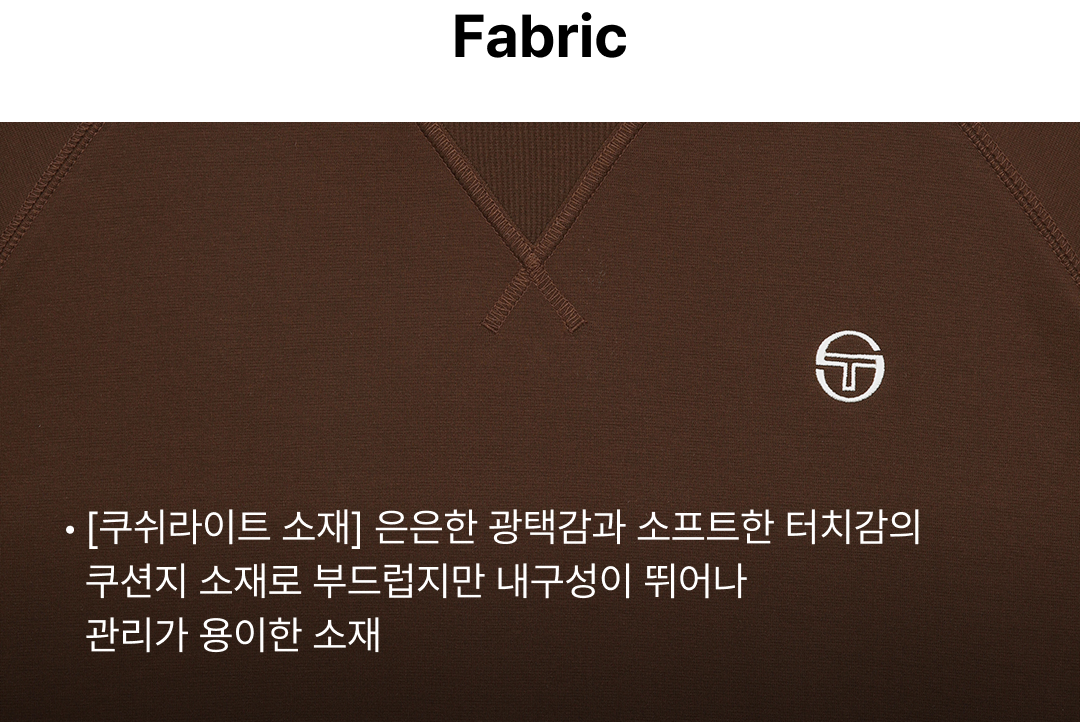Click the words 쿠션지 소재로
This screenshot has height=722, width=1080.
(194, 580)
